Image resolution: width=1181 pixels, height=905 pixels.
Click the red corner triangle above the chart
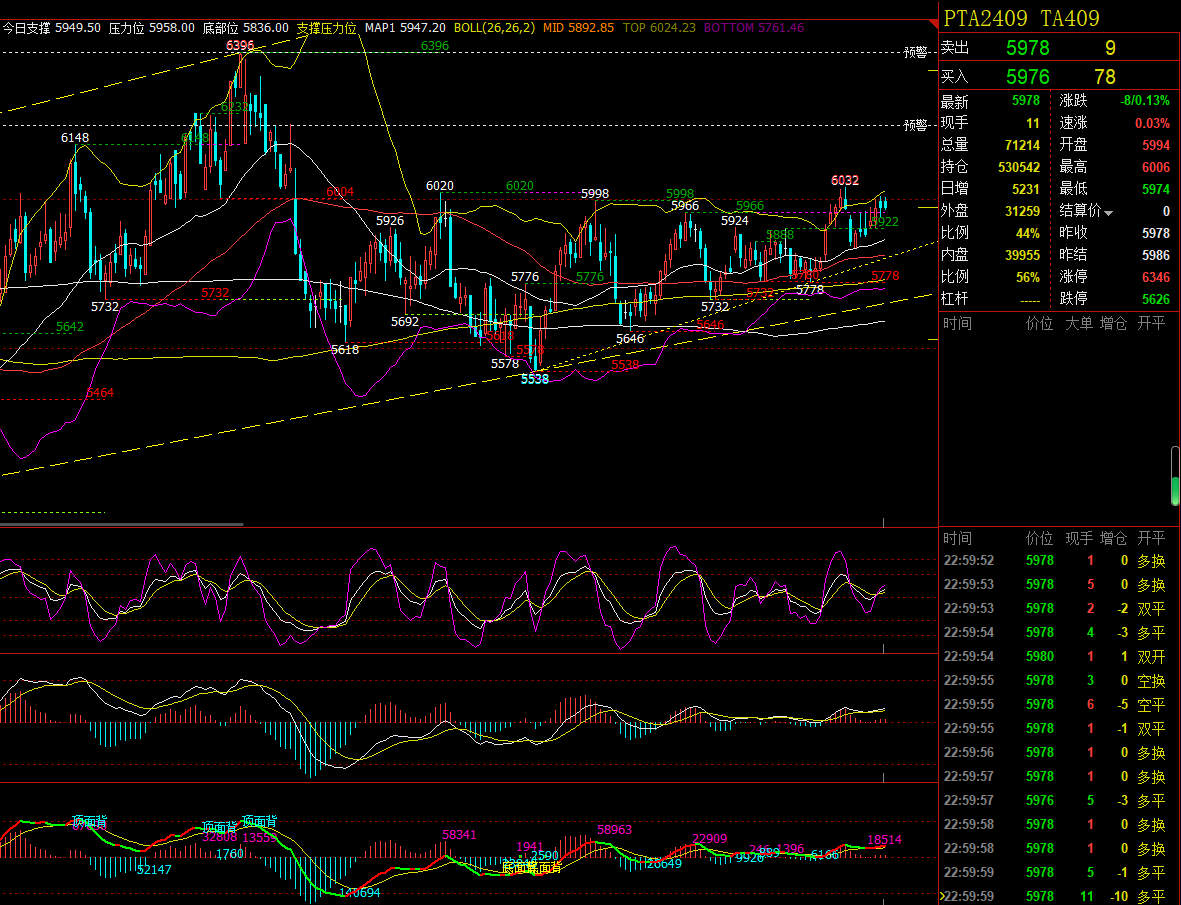click(x=934, y=25)
